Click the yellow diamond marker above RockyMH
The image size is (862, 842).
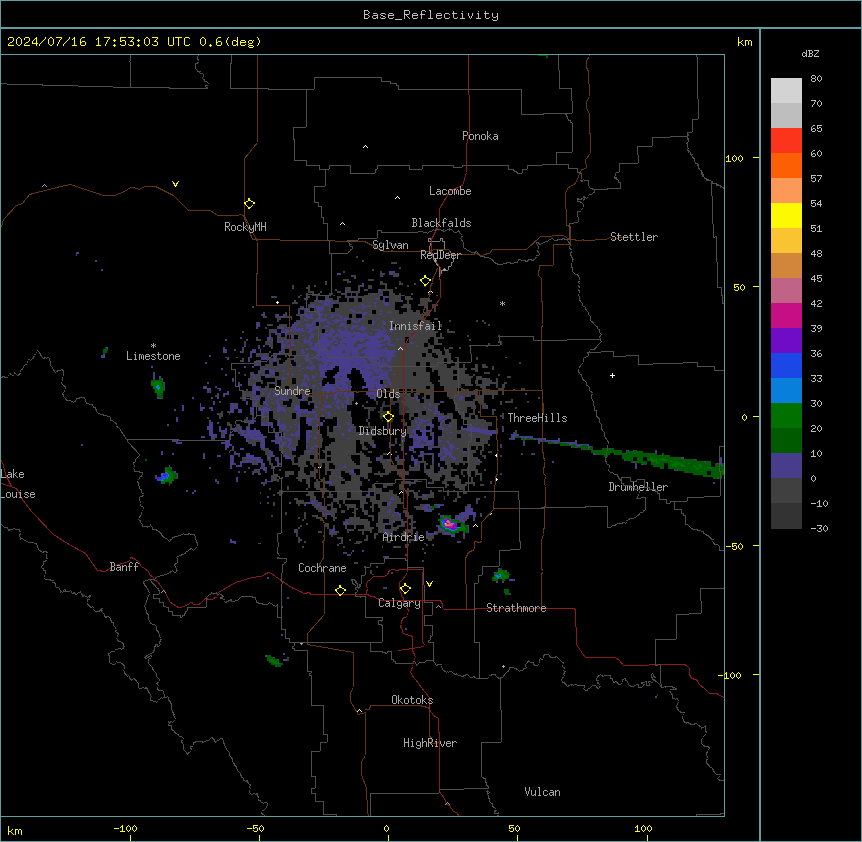pyautogui.click(x=250, y=204)
